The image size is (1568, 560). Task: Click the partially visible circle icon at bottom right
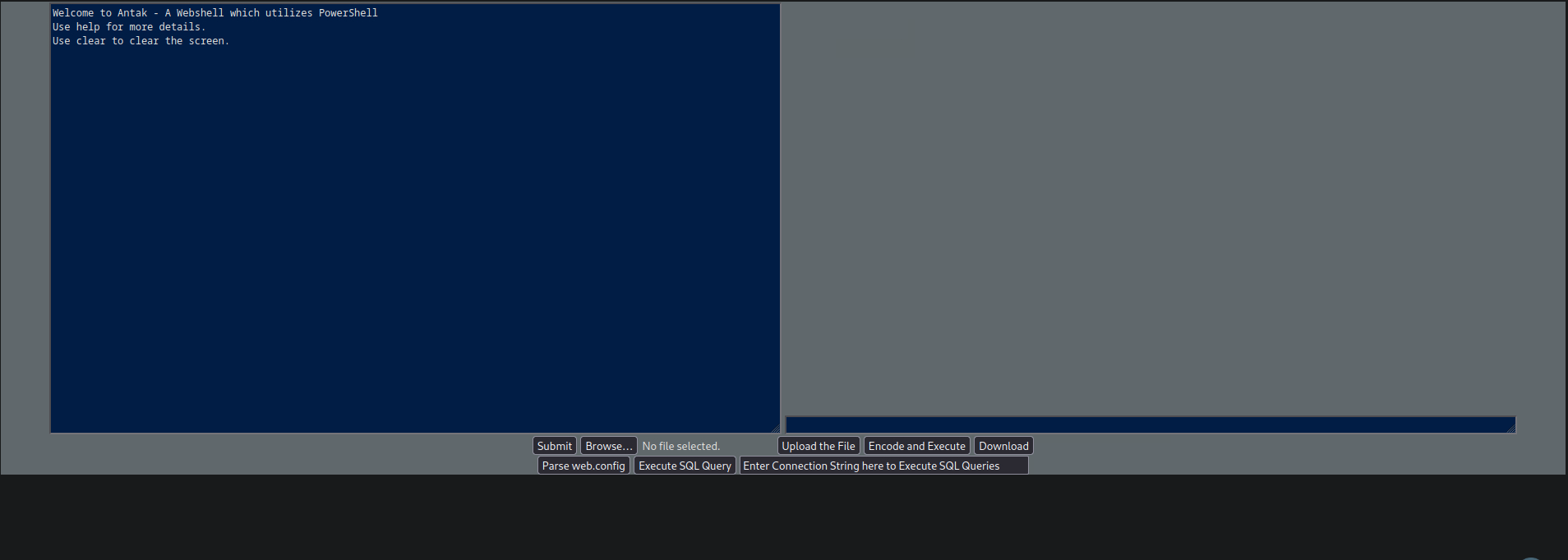pyautogui.click(x=1530, y=557)
